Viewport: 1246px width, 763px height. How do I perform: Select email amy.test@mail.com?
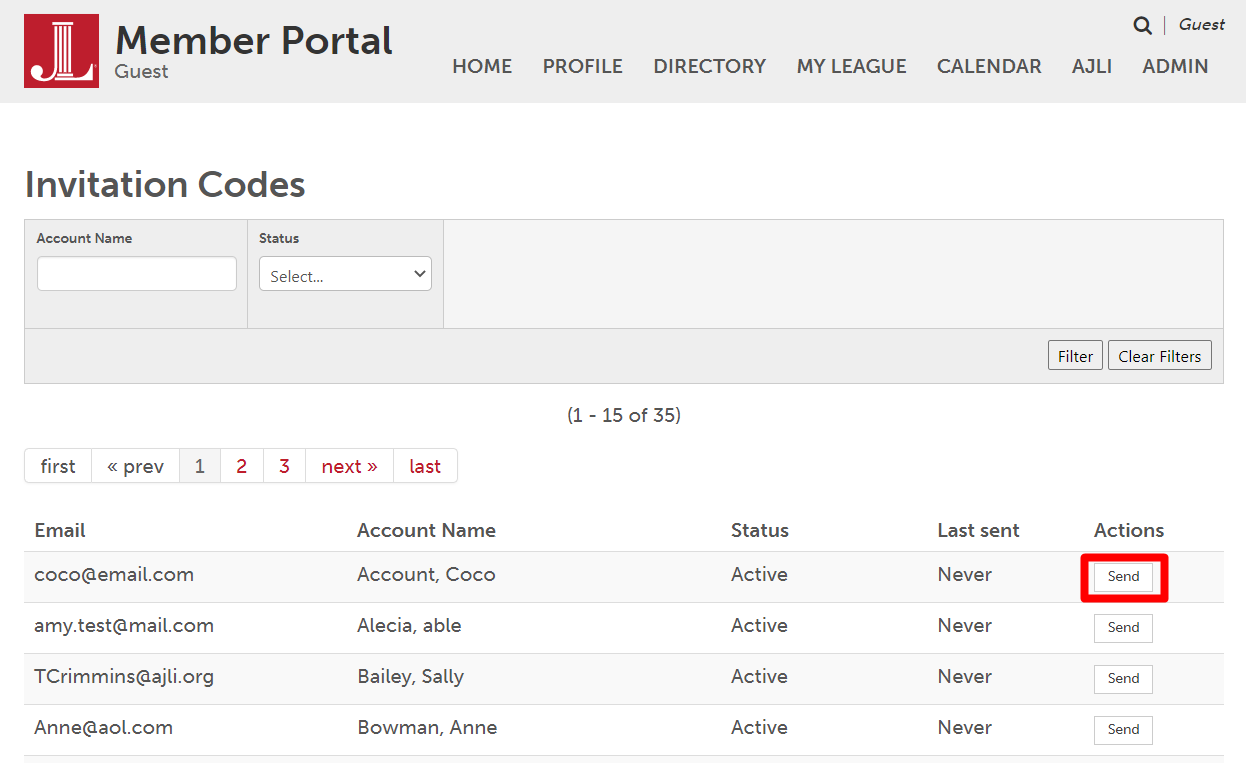124,626
